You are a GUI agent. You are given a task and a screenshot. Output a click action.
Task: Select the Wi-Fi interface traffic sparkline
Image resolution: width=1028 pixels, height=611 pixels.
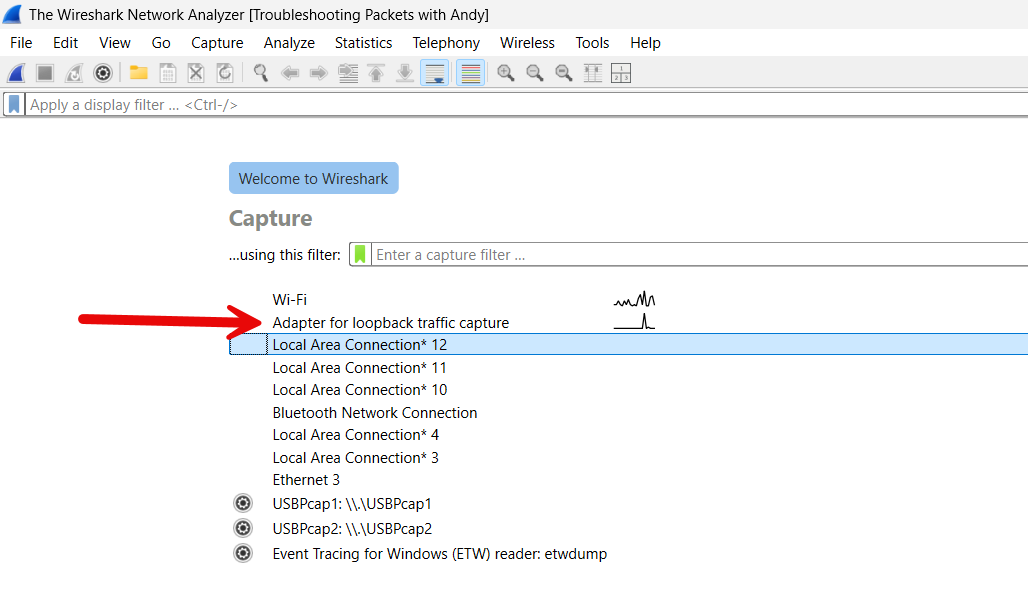(633, 299)
